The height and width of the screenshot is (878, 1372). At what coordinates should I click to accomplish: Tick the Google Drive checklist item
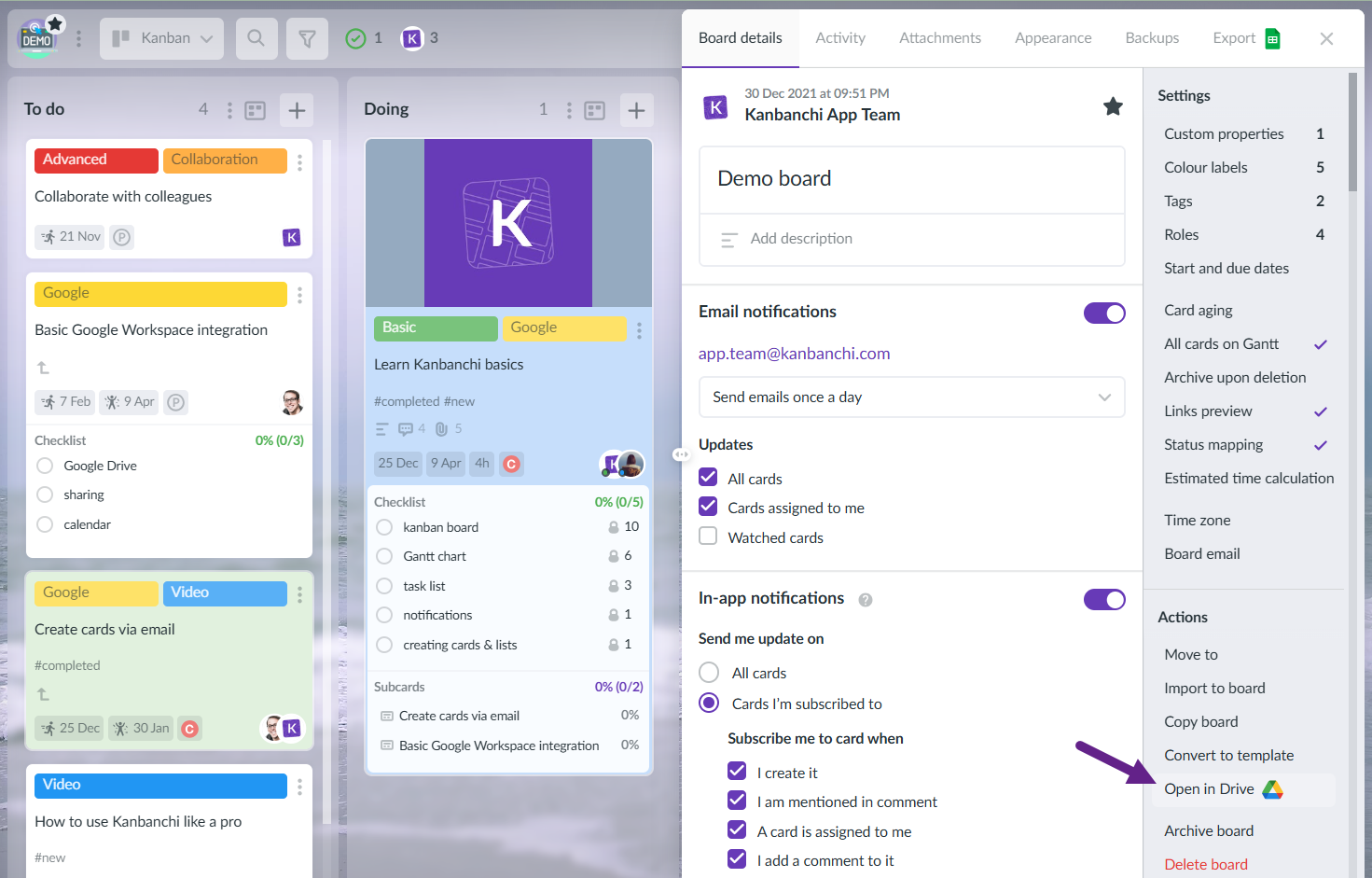[45, 466]
